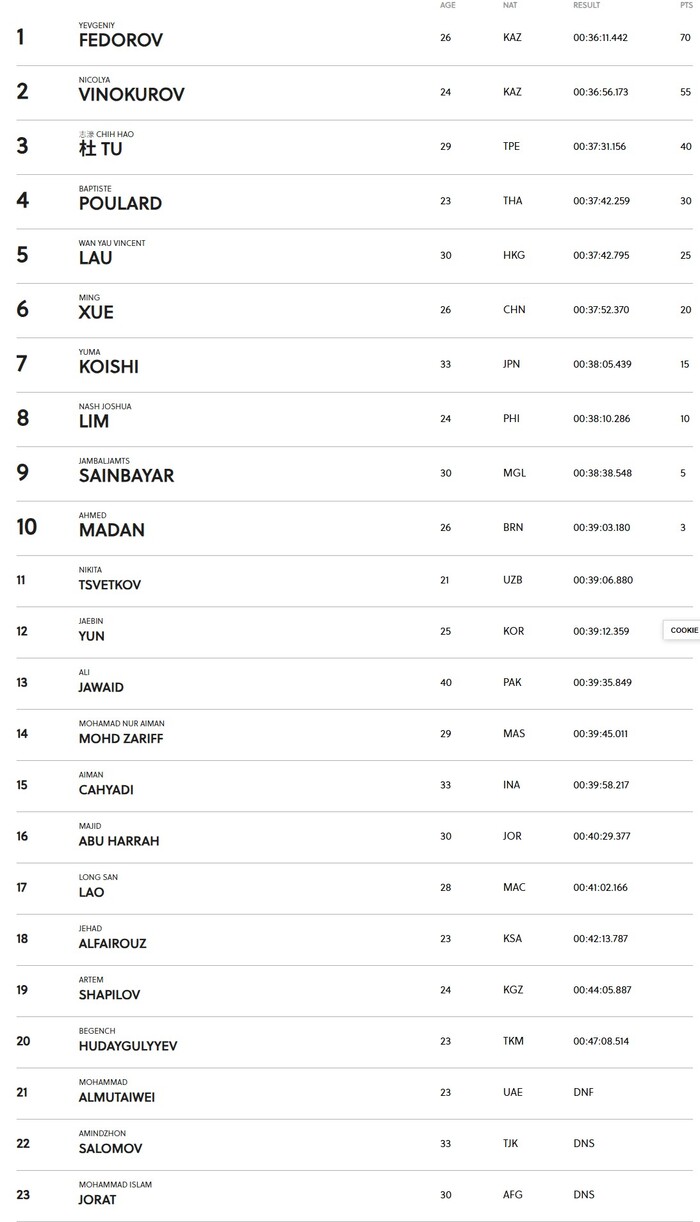
Task: Sort by the NAT column header
Action: click(x=510, y=5)
